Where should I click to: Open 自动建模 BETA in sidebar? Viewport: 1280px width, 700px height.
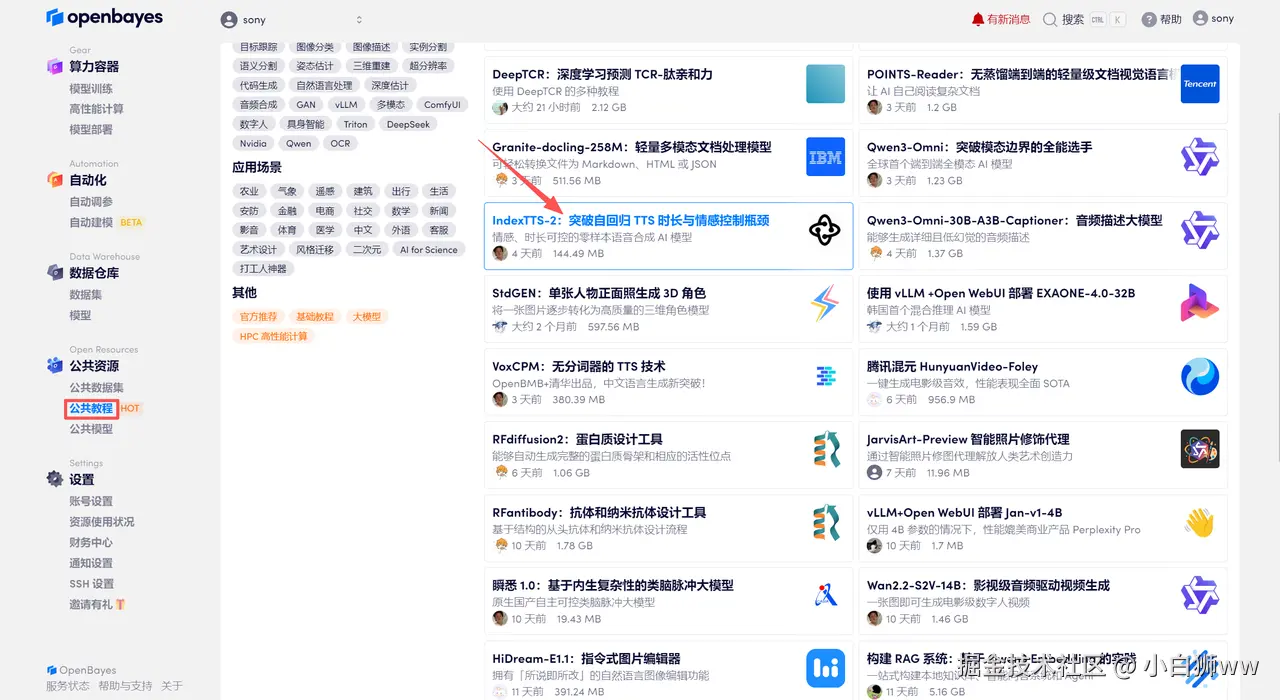(x=106, y=223)
